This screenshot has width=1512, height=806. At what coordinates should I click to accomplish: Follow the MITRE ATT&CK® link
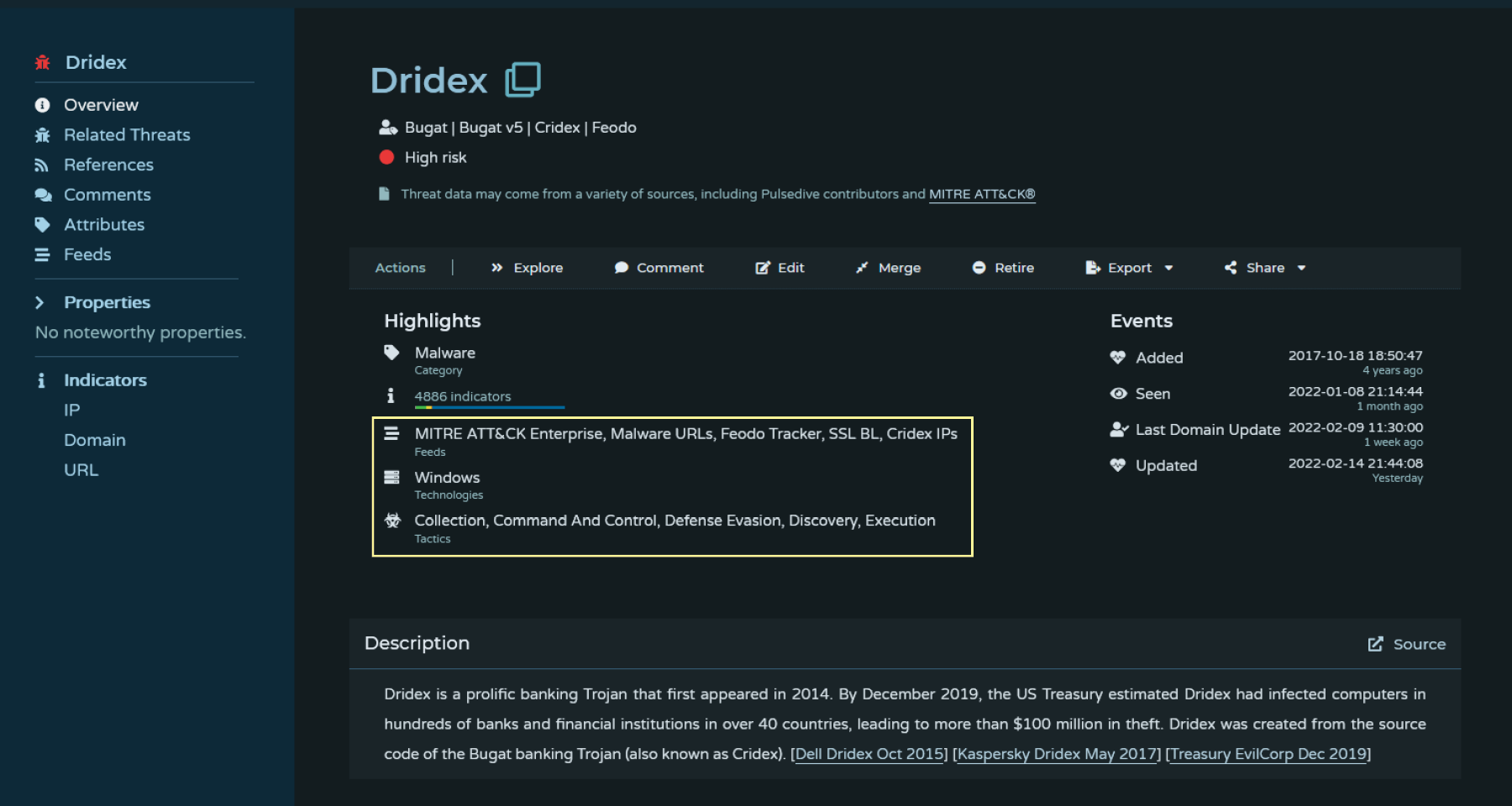click(982, 194)
